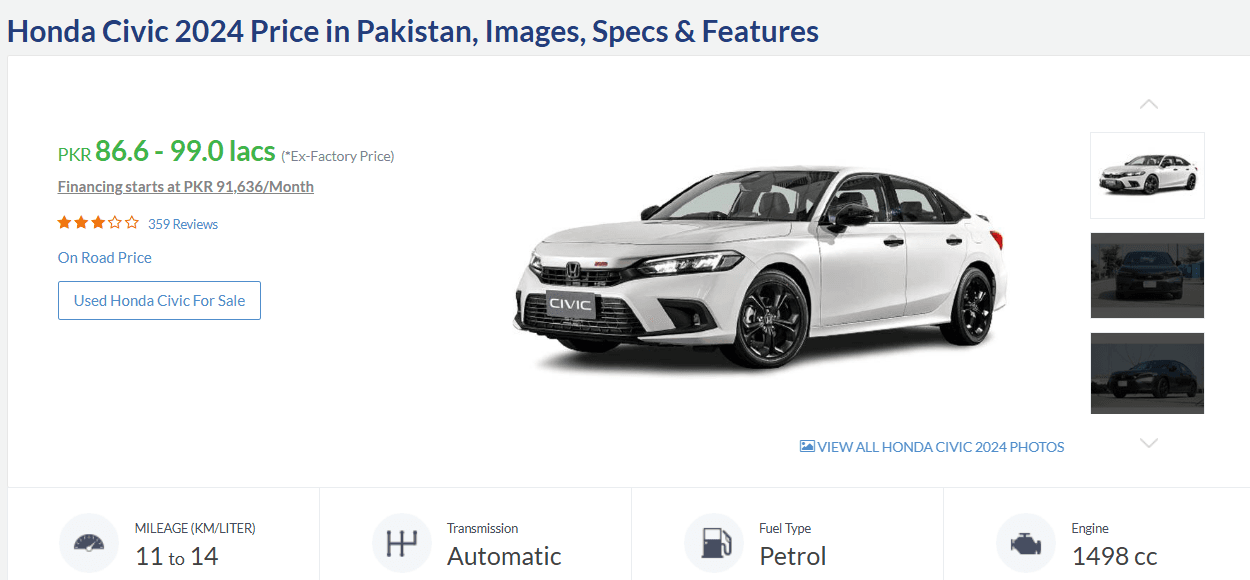Image resolution: width=1250 pixels, height=580 pixels.
Task: Click the mileage speedometer icon
Action: pos(89,544)
